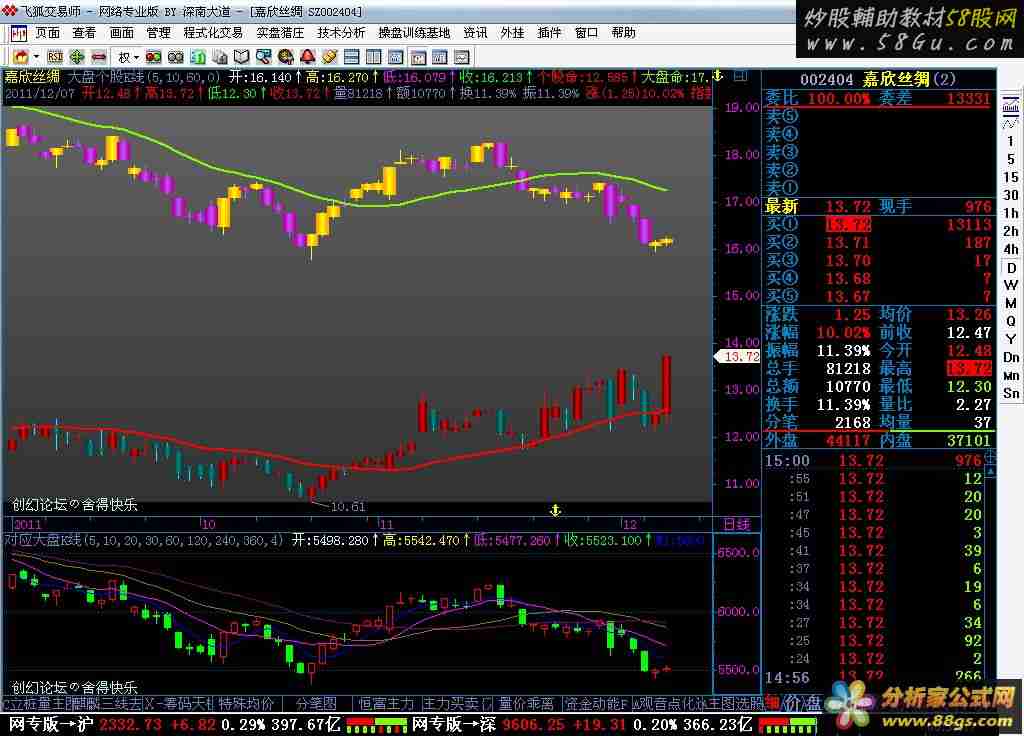Switch to the 资金动能 indicator tab
This screenshot has height=736, width=1024.
596,704
